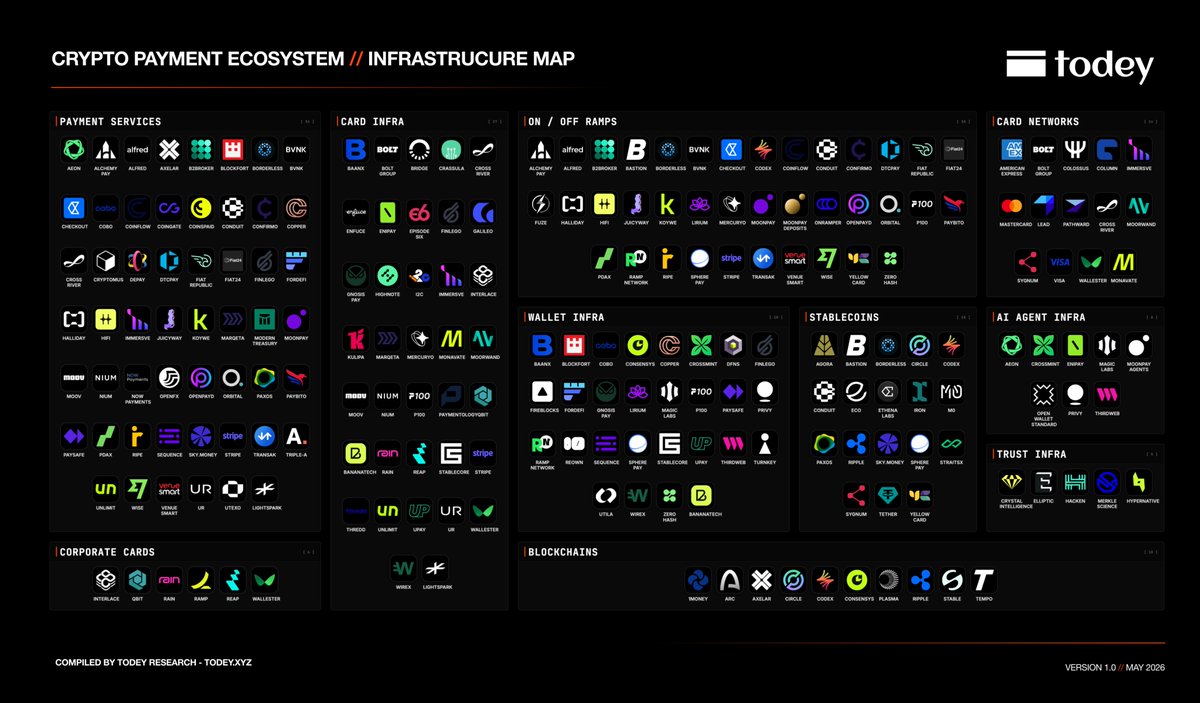The height and width of the screenshot is (703, 1200).
Task: Select the Turnkey icon in Wallet Infra
Action: point(764,443)
